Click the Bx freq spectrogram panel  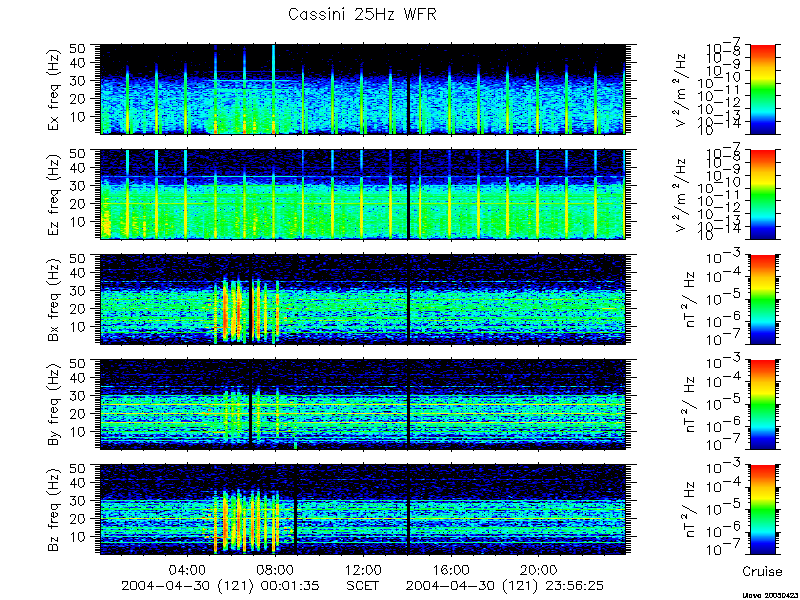(363, 299)
